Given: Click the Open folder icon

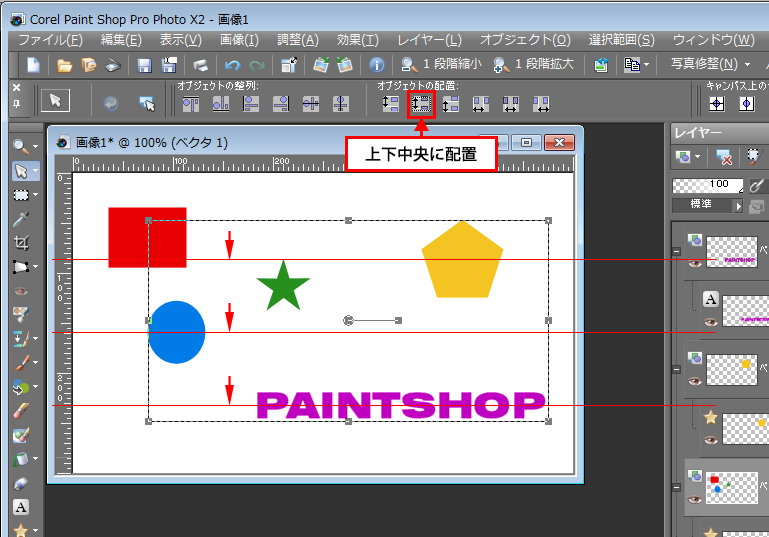Looking at the screenshot, I should tap(64, 65).
